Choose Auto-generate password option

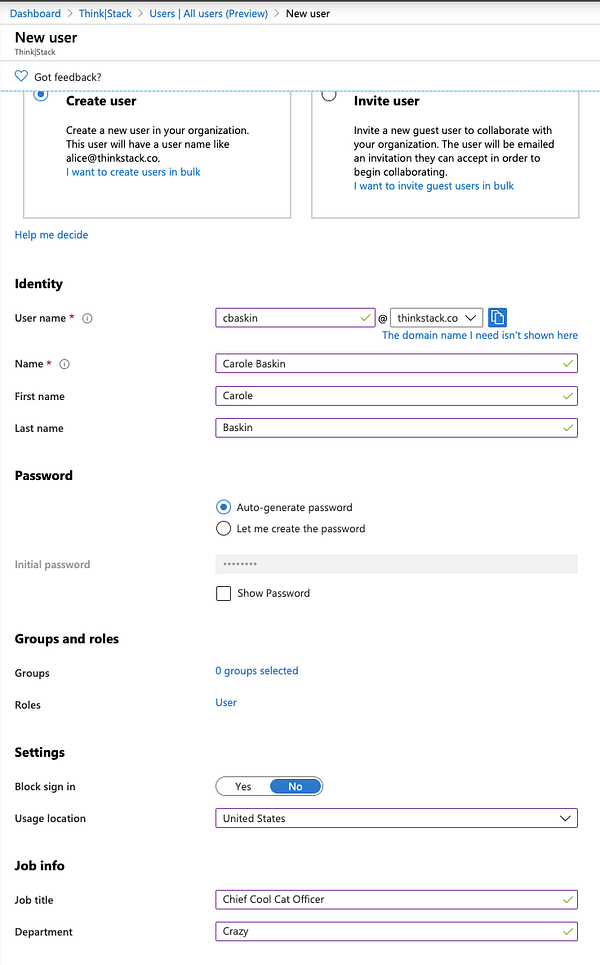[x=224, y=507]
